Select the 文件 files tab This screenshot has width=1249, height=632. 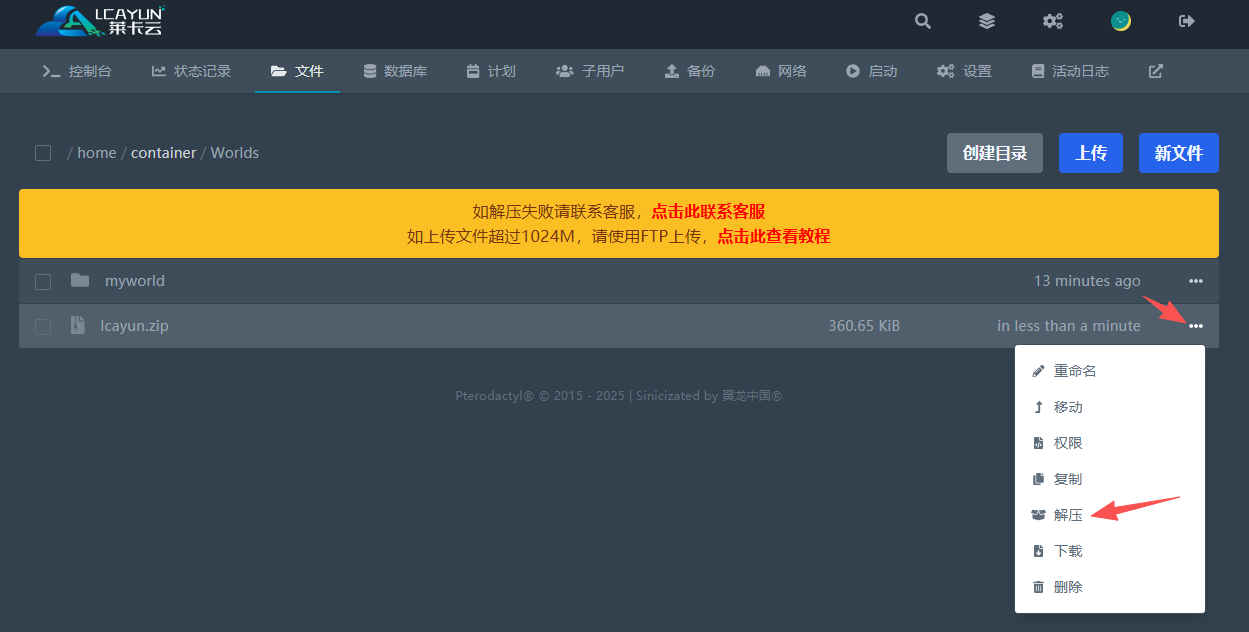pos(297,71)
